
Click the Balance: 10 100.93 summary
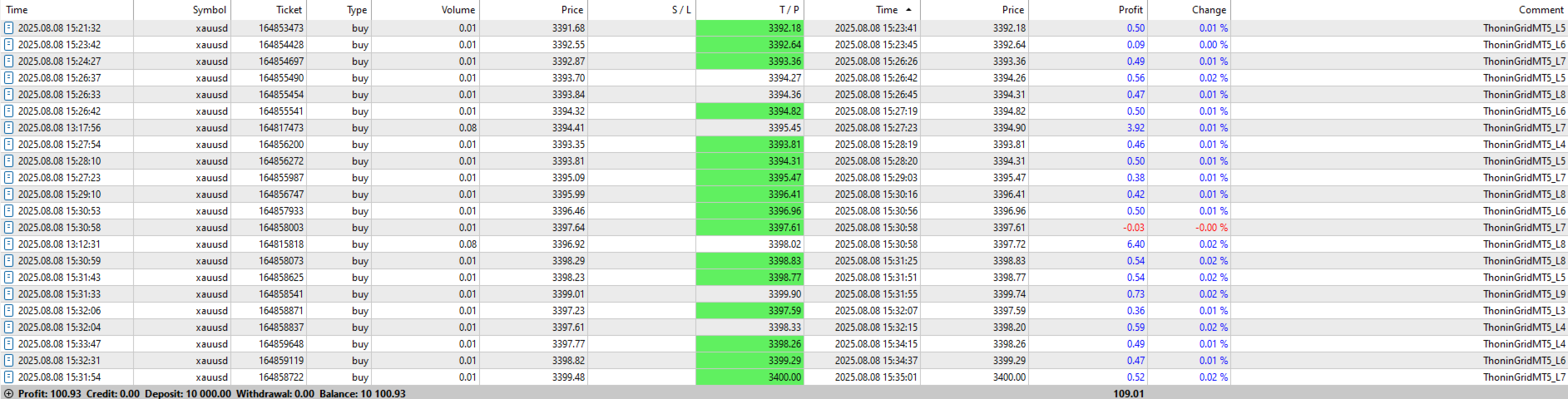click(x=363, y=393)
